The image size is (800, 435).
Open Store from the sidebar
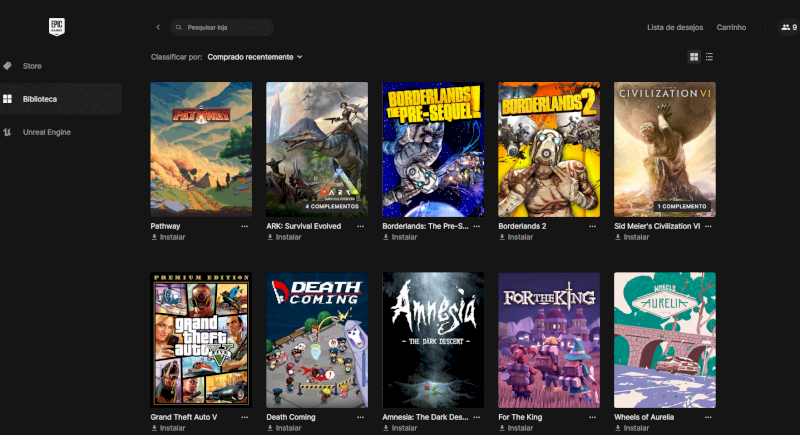coord(32,66)
